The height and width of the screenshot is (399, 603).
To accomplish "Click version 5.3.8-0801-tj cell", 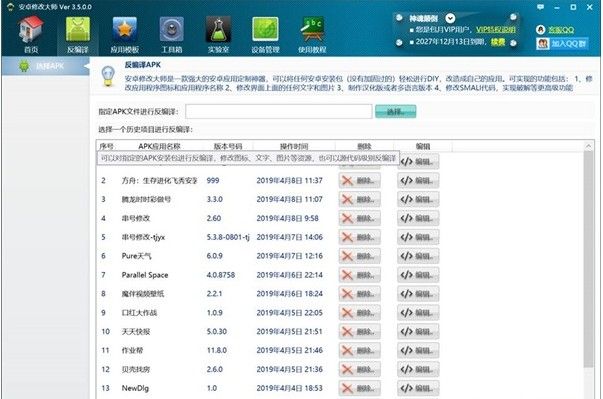I will point(228,237).
